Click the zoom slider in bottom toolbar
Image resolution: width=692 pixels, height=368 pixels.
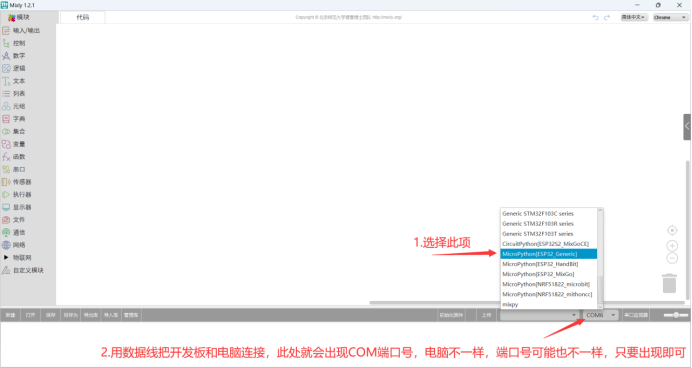pyautogui.click(x=676, y=315)
